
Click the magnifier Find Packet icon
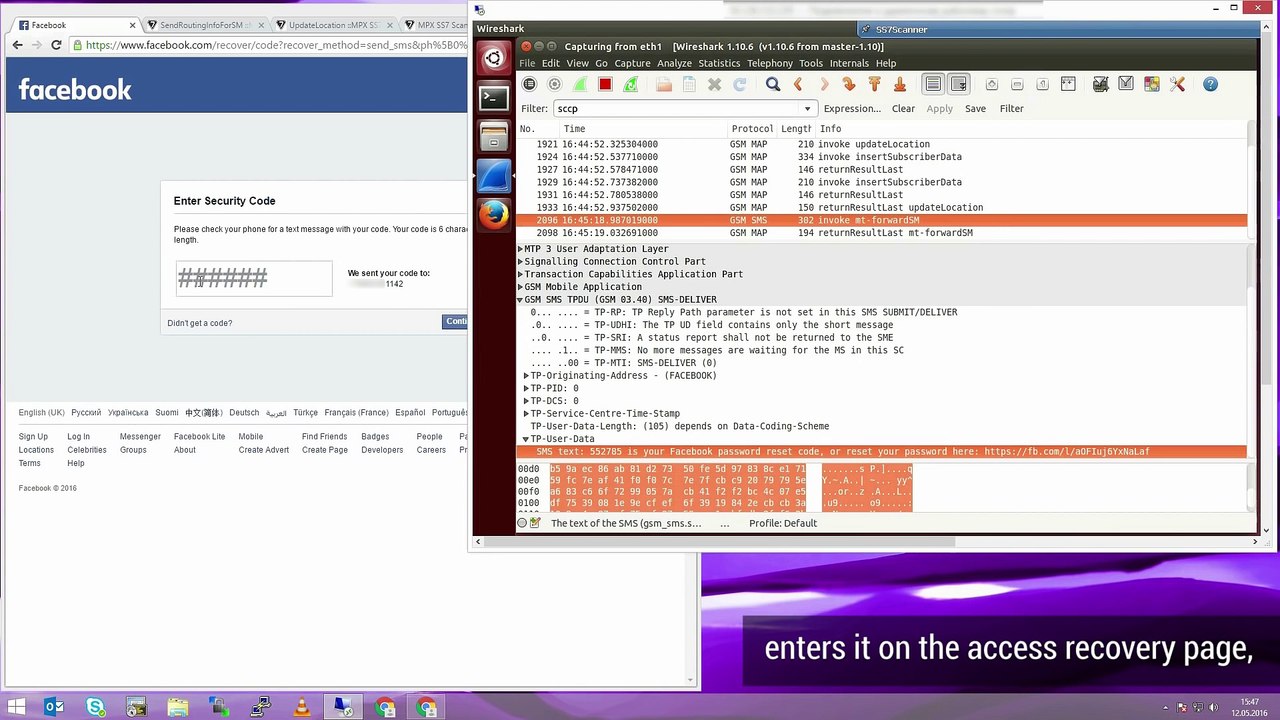coord(773,85)
